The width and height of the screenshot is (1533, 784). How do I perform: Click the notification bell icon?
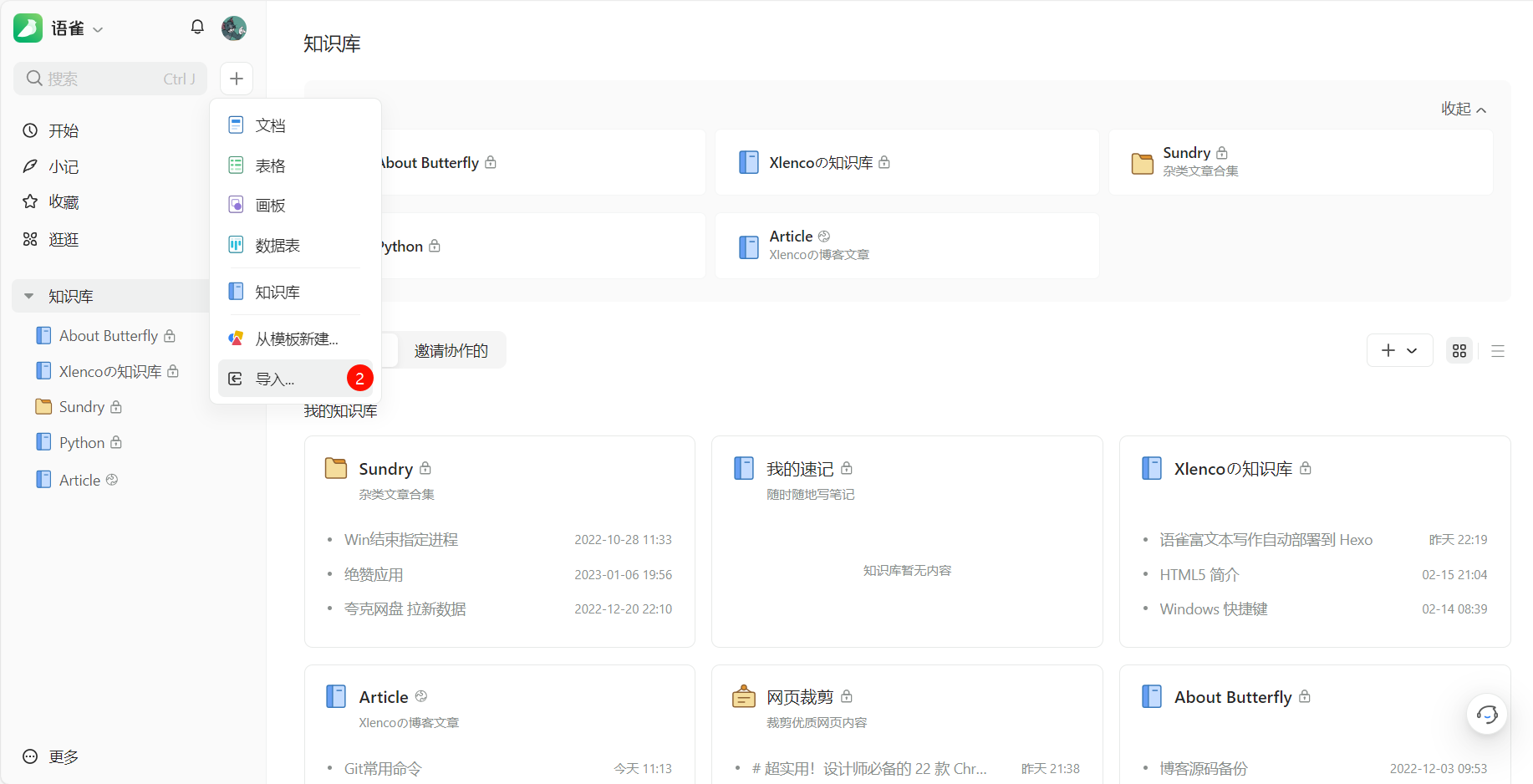tap(197, 28)
